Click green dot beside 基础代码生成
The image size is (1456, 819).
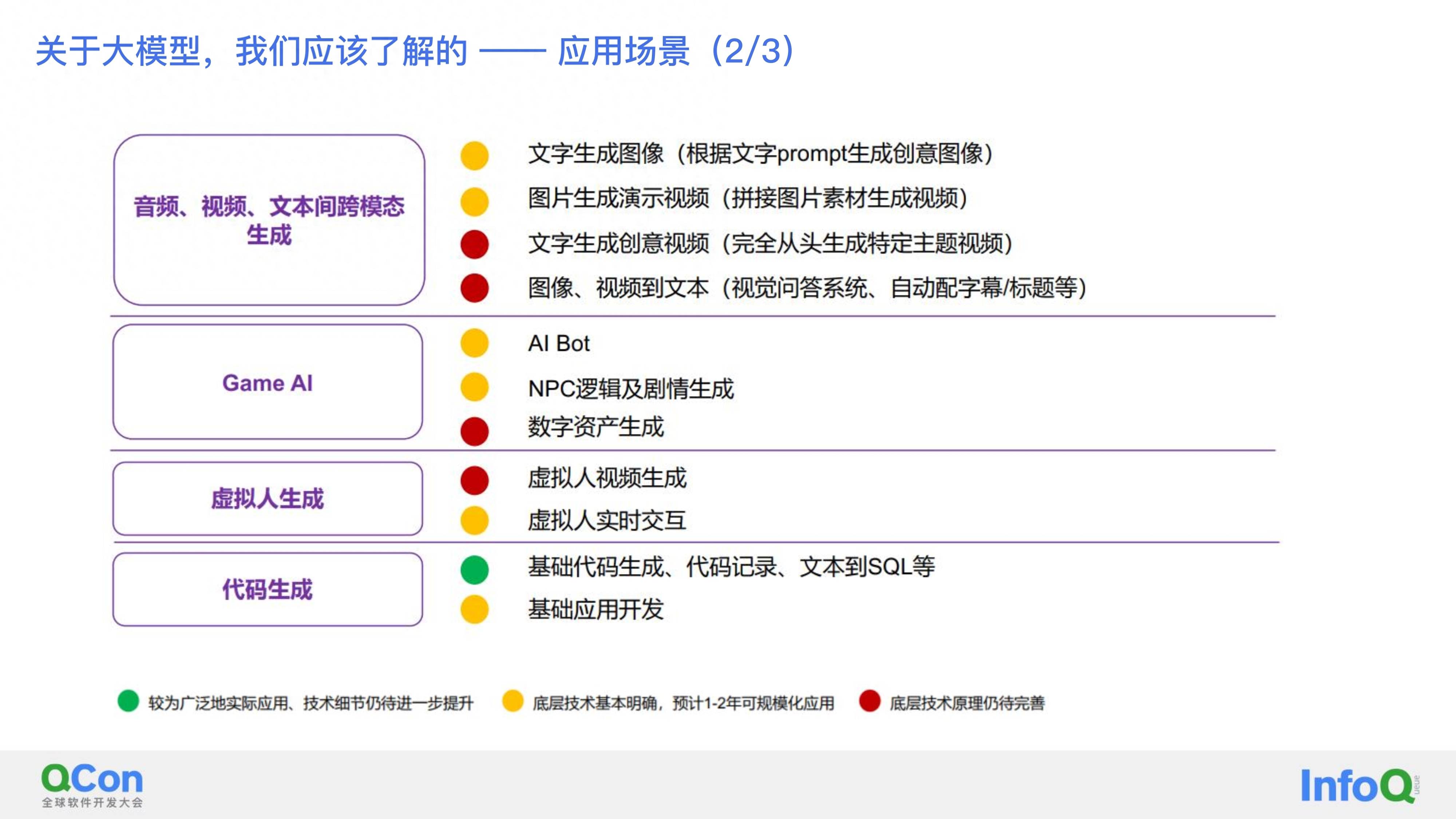pyautogui.click(x=474, y=570)
